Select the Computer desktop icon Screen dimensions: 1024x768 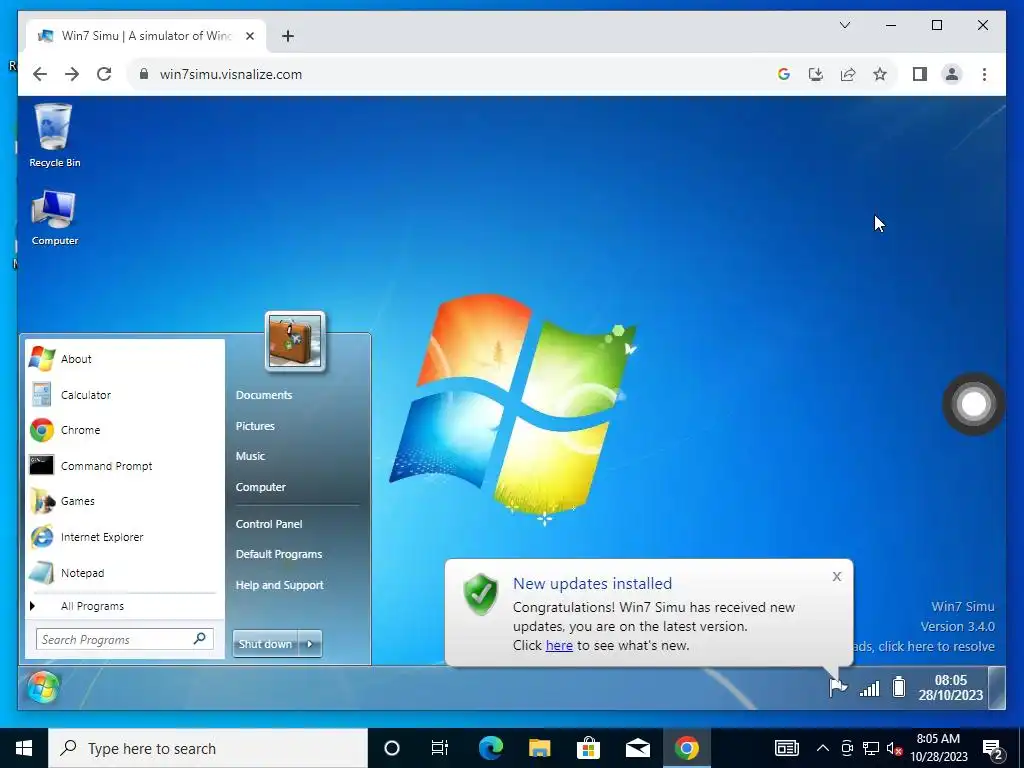(54, 217)
